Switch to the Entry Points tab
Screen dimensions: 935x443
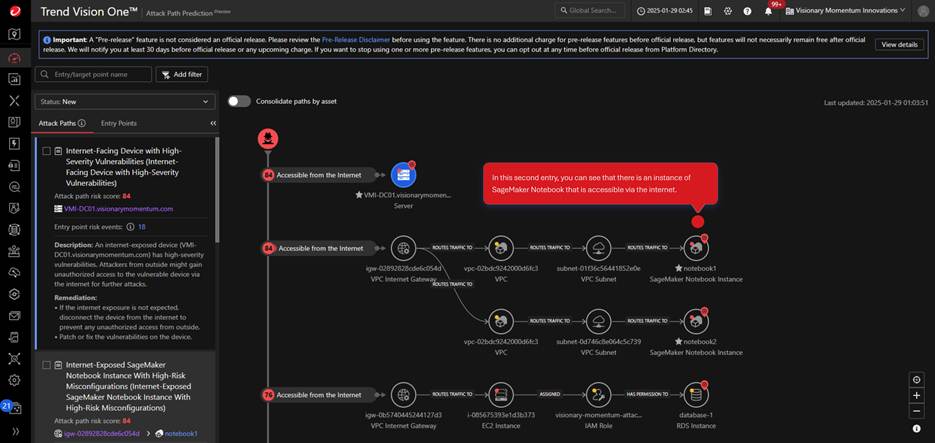click(119, 123)
